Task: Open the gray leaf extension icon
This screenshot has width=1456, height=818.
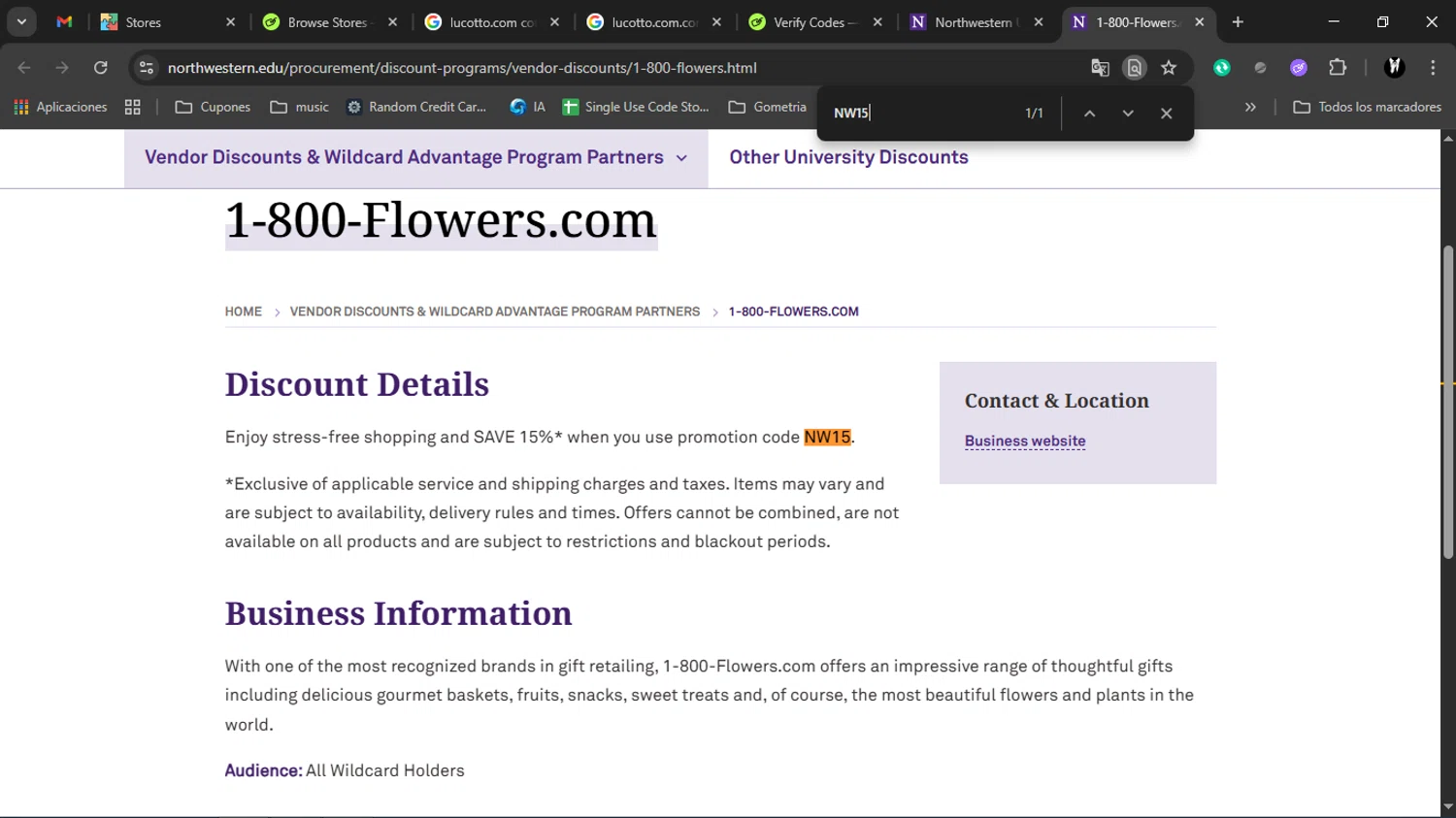Action: [1260, 67]
